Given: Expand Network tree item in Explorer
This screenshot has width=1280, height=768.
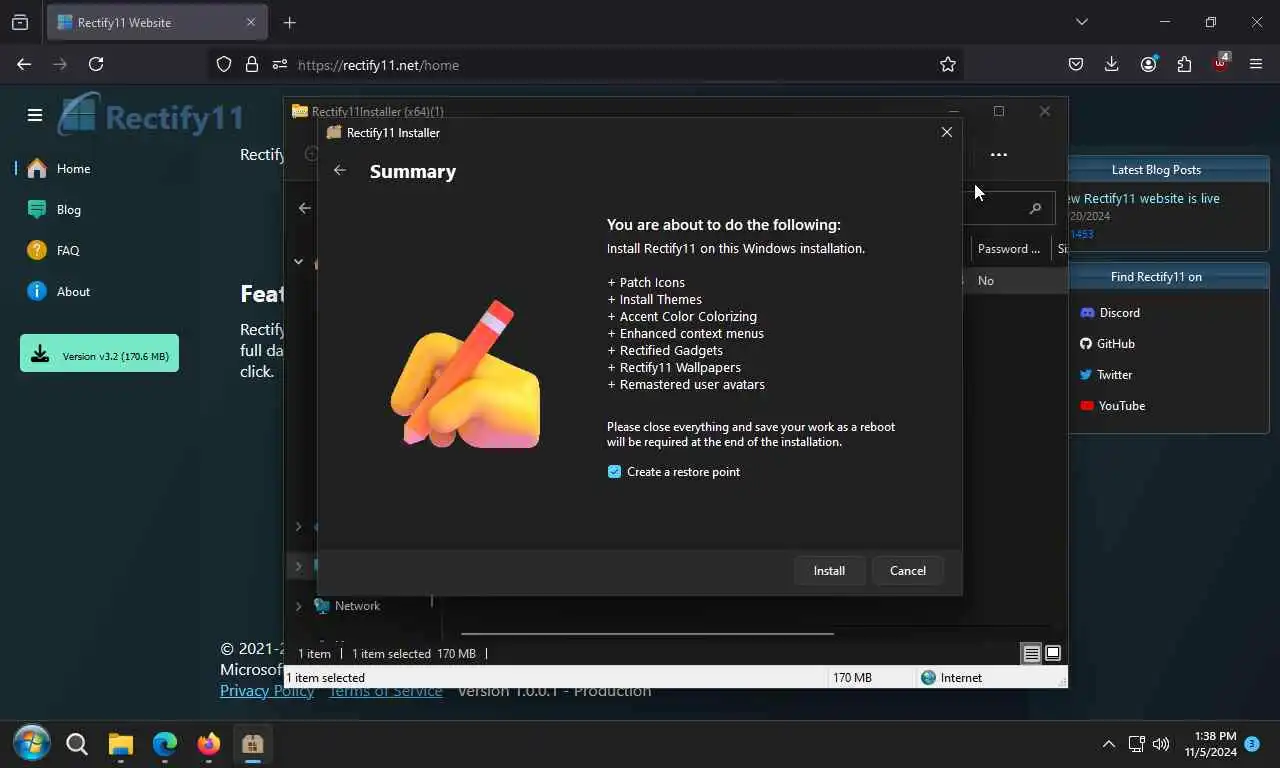Looking at the screenshot, I should [x=298, y=606].
